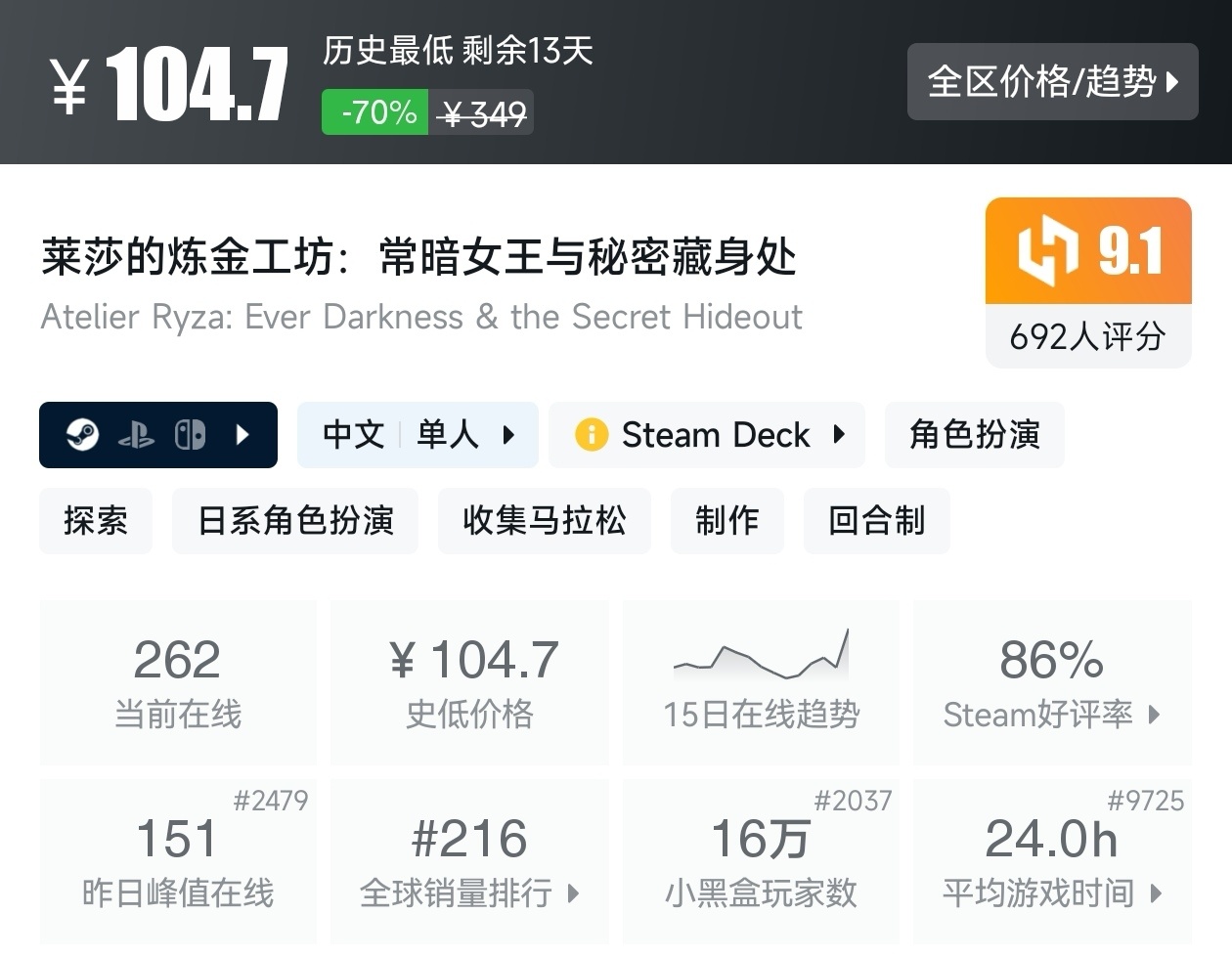This screenshot has width=1232, height=957.
Task: Open the 昨日峰值在线 151 card
Action: 178,862
